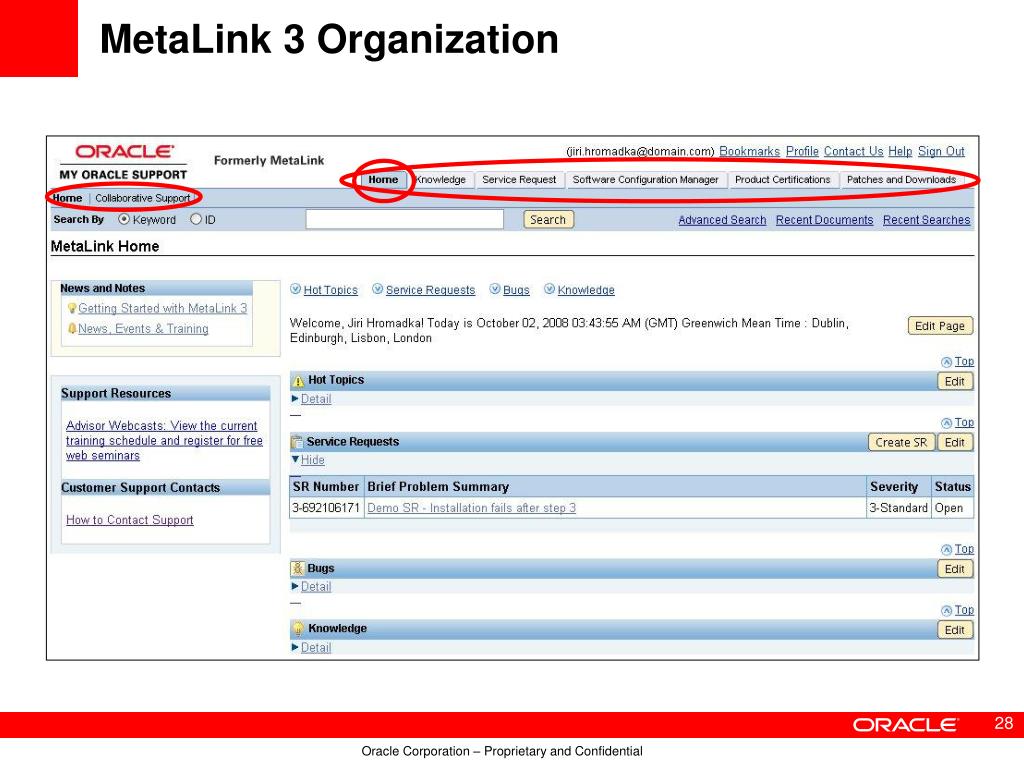
Task: Jump to the Knowledge anchor link
Action: click(586, 290)
